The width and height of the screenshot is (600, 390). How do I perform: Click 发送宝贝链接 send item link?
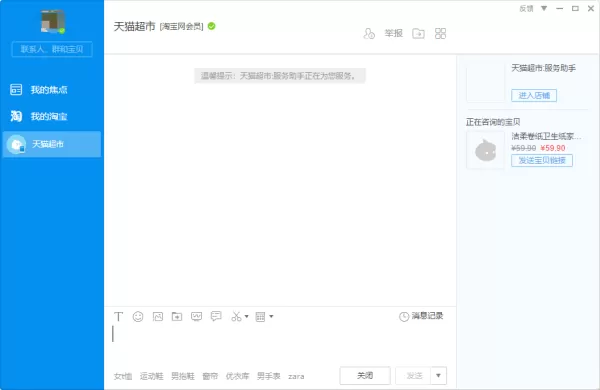click(542, 160)
